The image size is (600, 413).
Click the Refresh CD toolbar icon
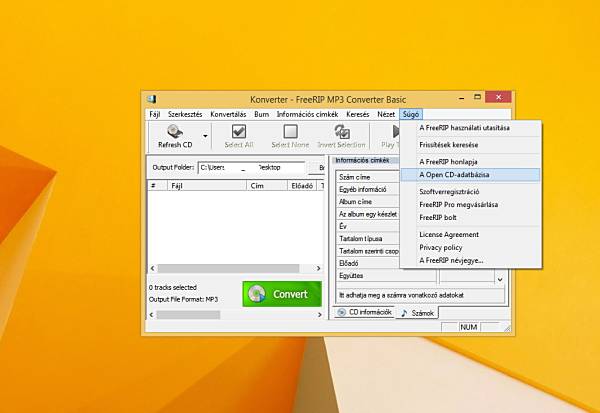tap(174, 132)
